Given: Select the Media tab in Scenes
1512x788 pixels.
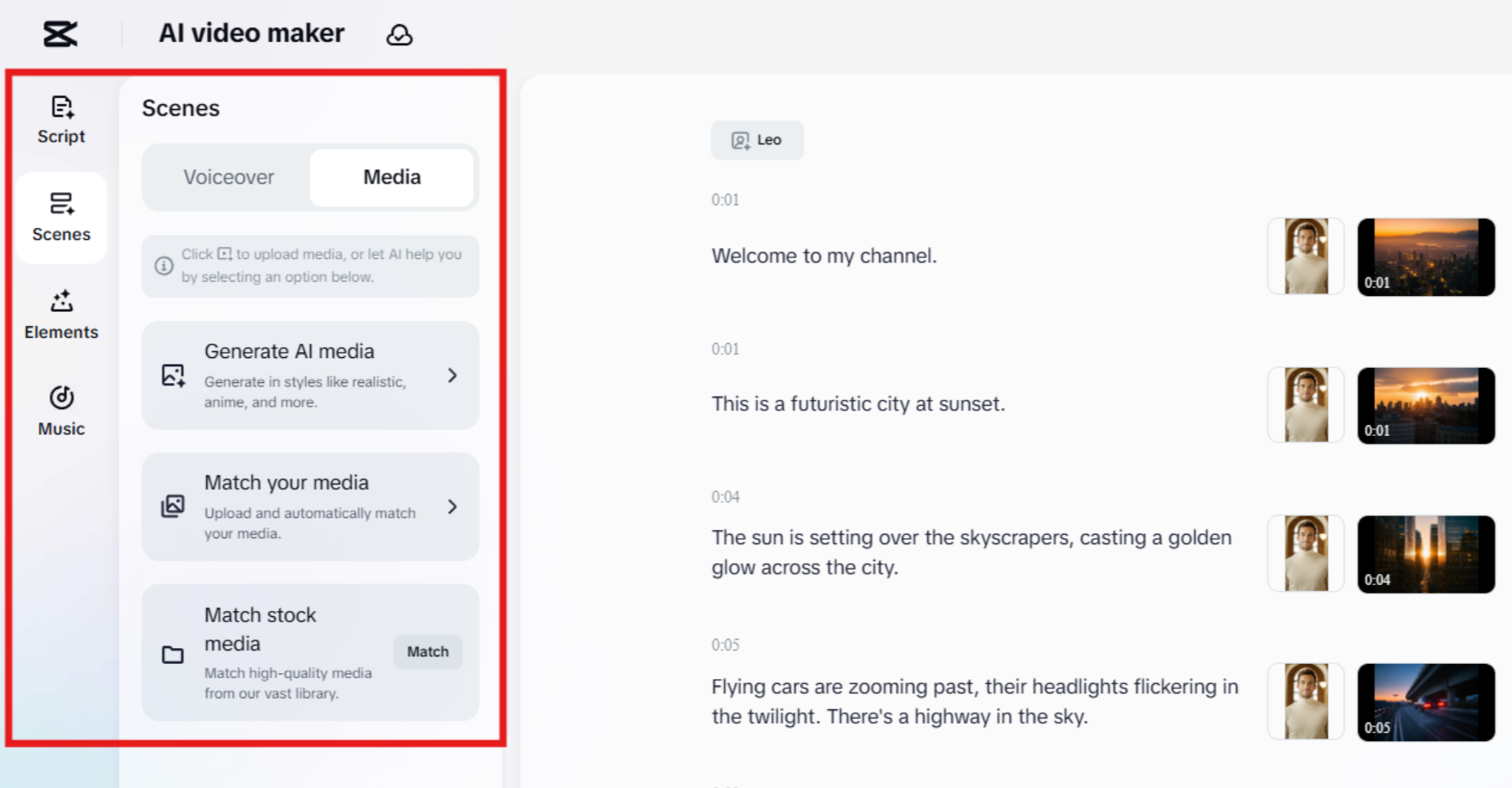Looking at the screenshot, I should [391, 177].
